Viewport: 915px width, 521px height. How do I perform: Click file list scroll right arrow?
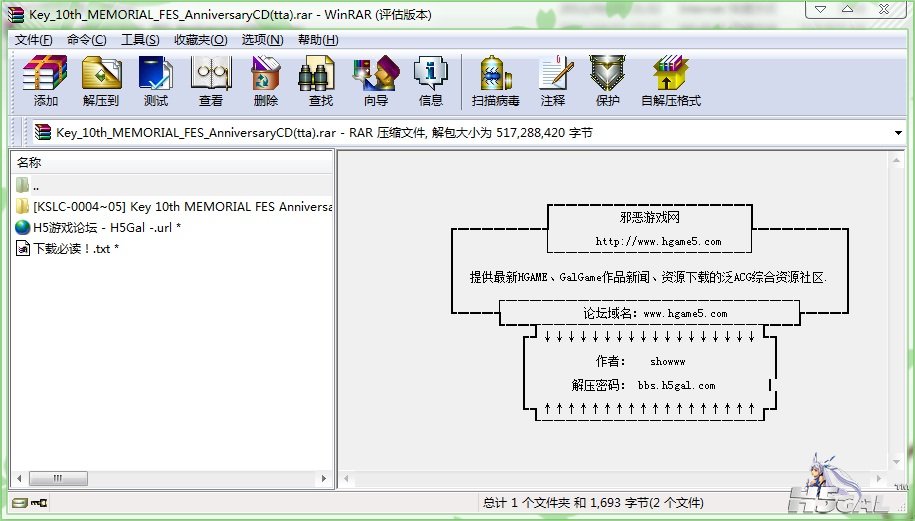[x=324, y=478]
